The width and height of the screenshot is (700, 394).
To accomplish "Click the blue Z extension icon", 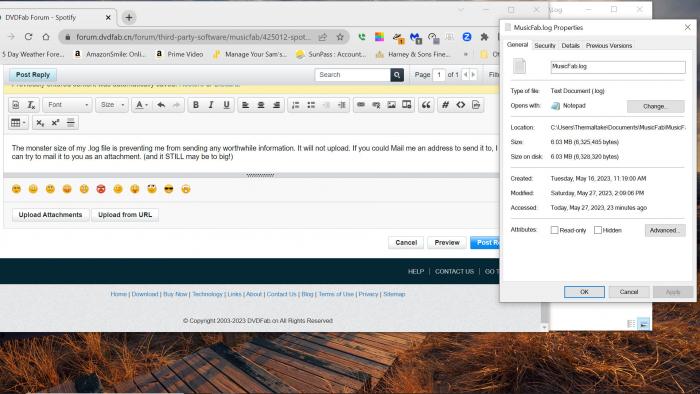I will click(x=467, y=37).
